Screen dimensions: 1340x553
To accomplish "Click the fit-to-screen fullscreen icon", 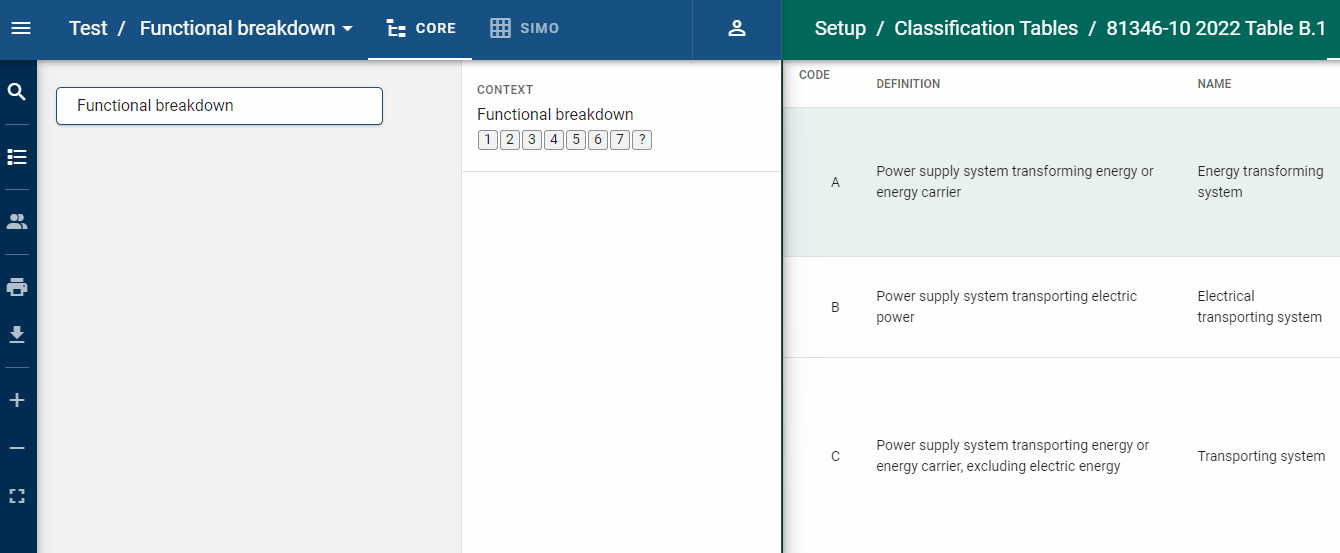I will pyautogui.click(x=17, y=496).
